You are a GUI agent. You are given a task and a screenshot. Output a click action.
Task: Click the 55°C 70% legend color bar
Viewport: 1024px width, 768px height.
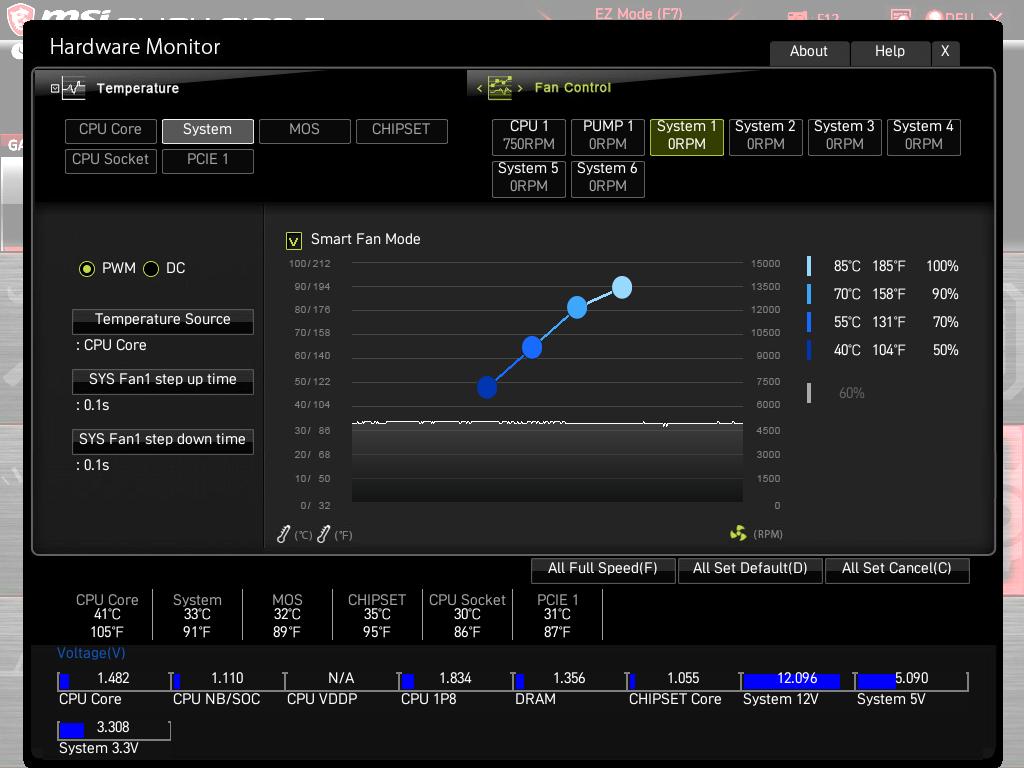point(809,322)
